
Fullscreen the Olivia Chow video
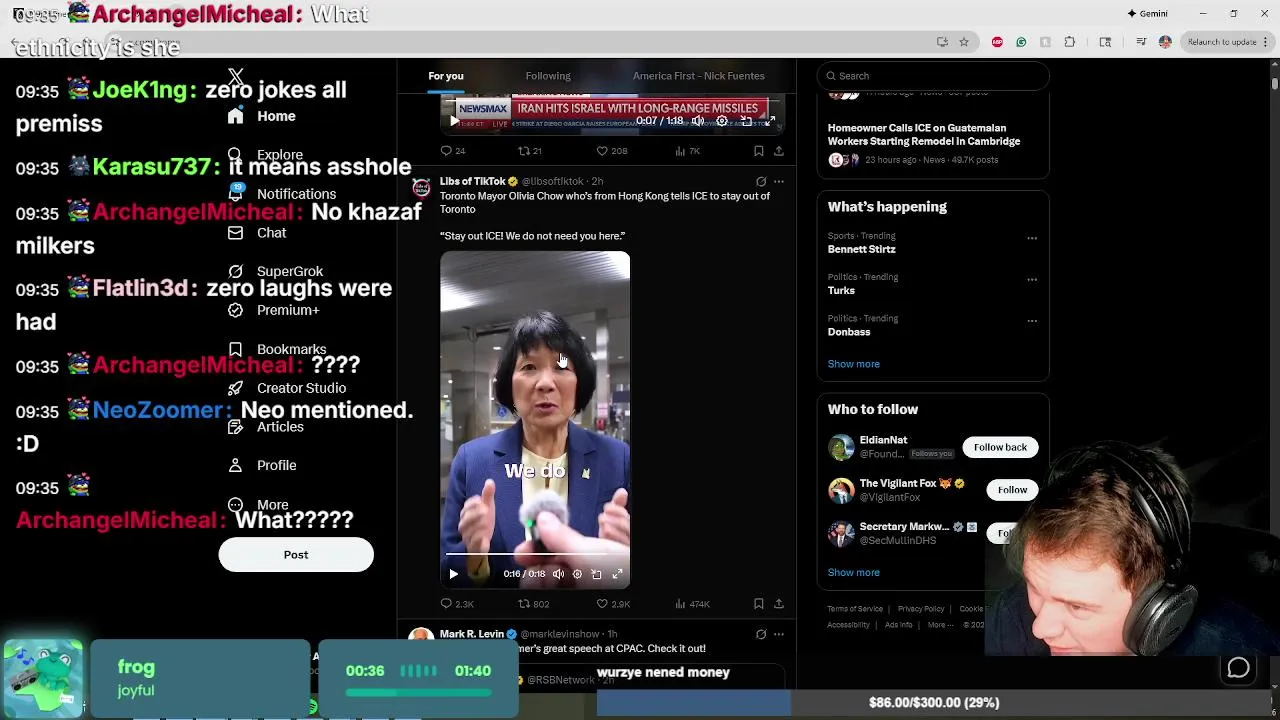pyautogui.click(x=617, y=574)
